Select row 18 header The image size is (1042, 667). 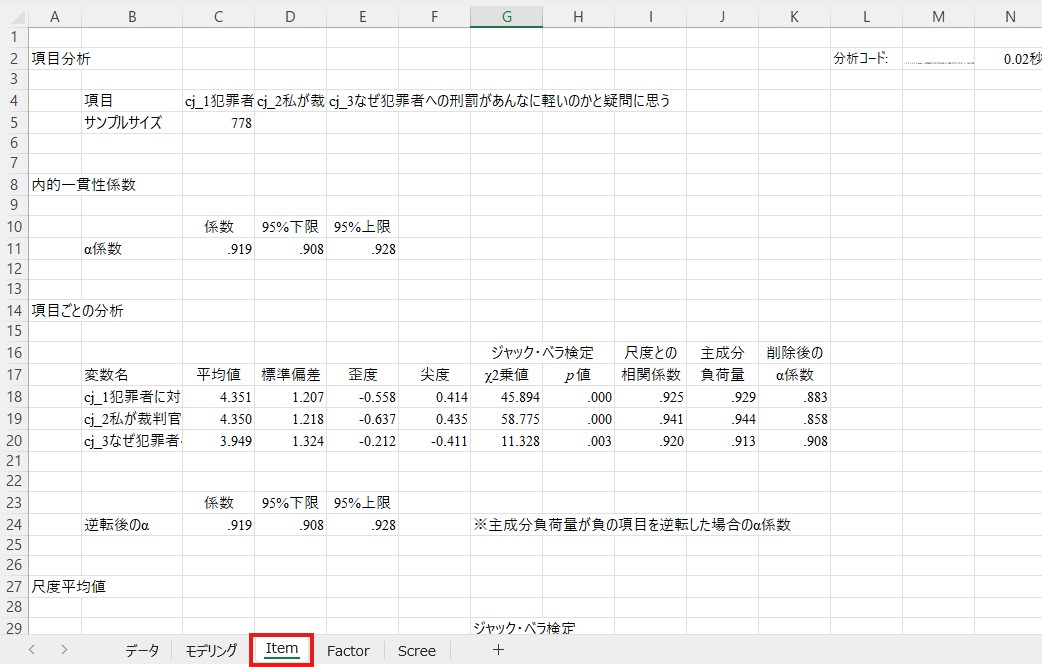tap(14, 397)
